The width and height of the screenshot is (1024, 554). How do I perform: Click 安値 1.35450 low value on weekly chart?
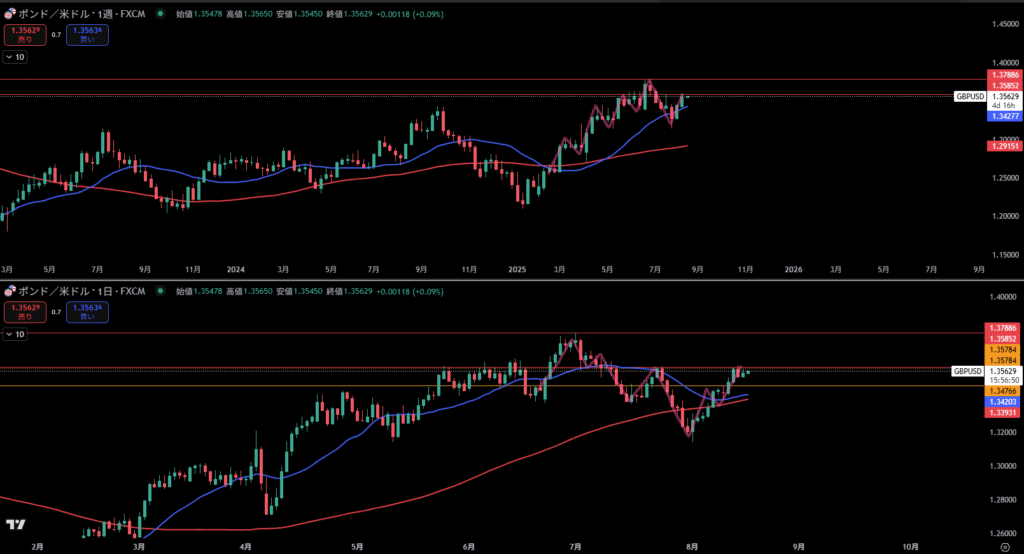pyautogui.click(x=299, y=14)
